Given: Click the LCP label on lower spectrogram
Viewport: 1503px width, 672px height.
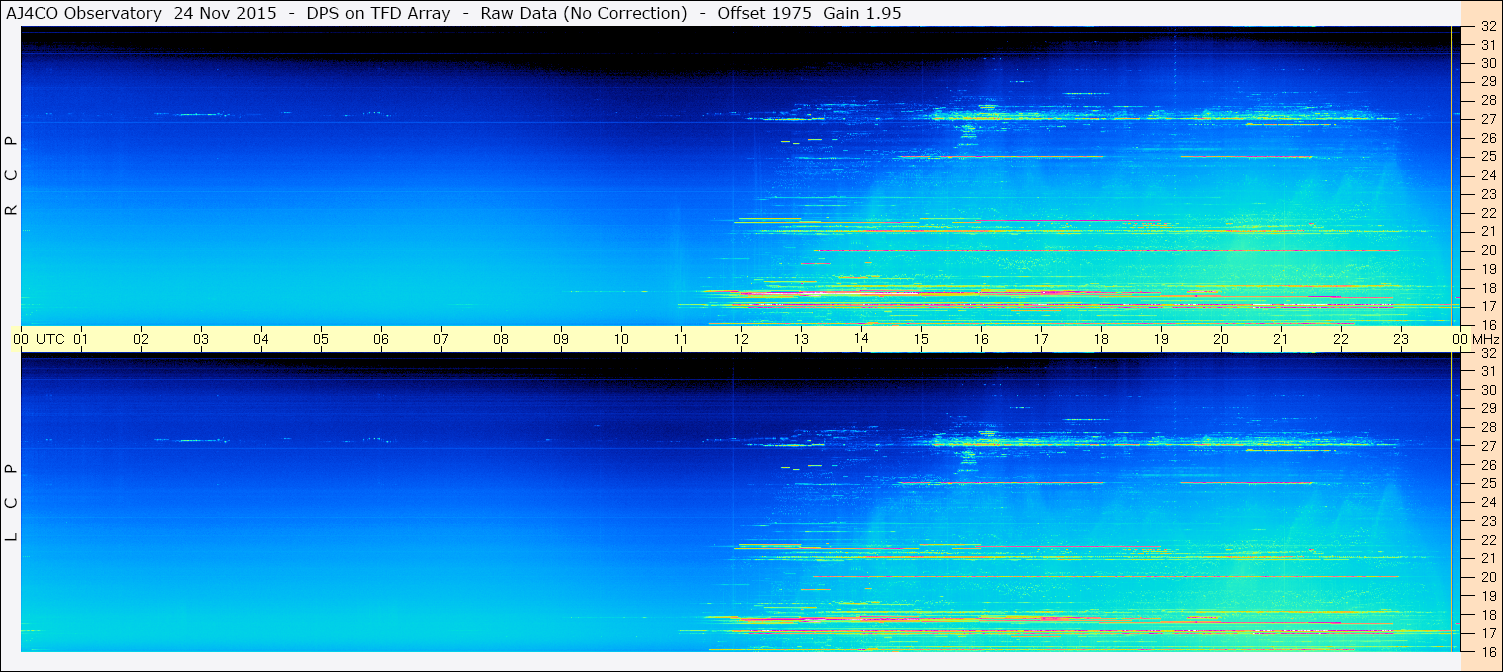Looking at the screenshot, I should [11, 503].
